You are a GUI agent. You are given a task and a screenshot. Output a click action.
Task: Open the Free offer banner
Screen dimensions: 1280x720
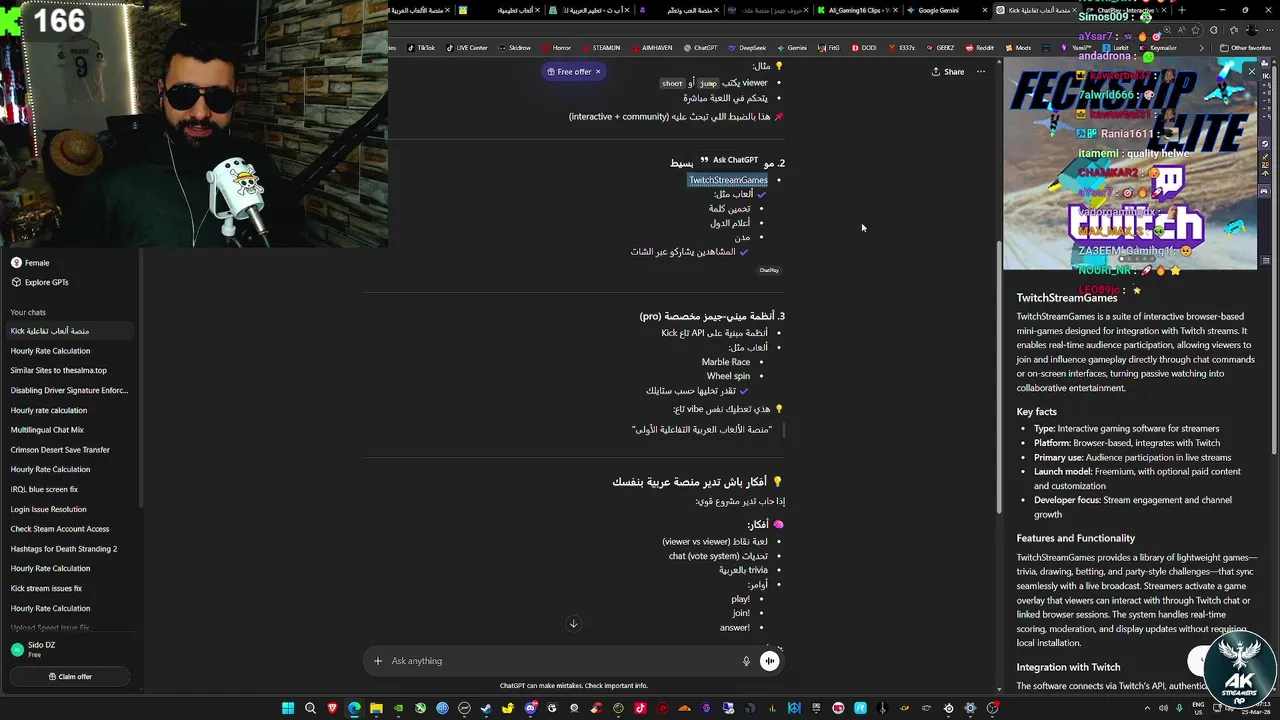tap(569, 72)
